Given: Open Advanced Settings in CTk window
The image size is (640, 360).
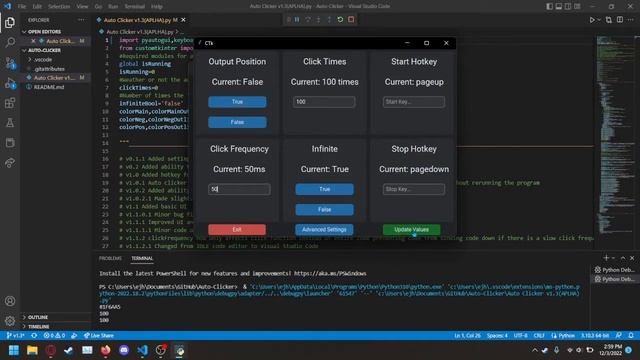Looking at the screenshot, I should pos(324,229).
